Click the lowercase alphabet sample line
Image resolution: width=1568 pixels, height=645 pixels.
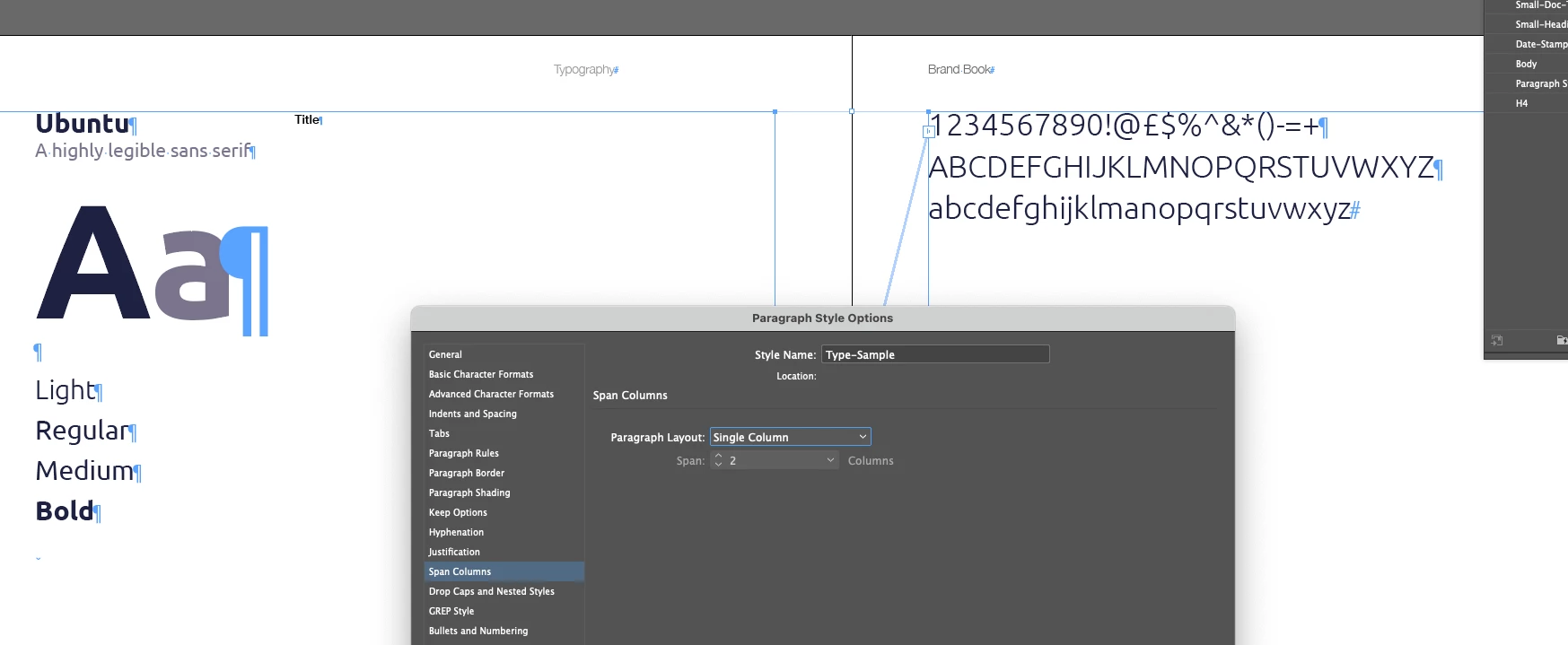1139,209
